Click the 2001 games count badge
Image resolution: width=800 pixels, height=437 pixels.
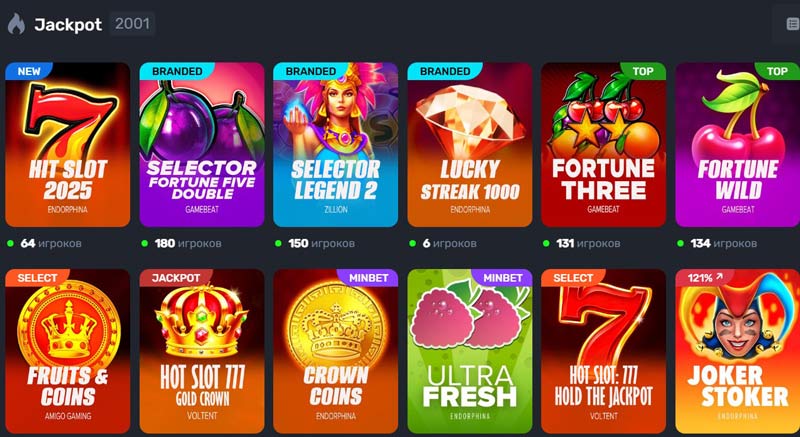132,24
